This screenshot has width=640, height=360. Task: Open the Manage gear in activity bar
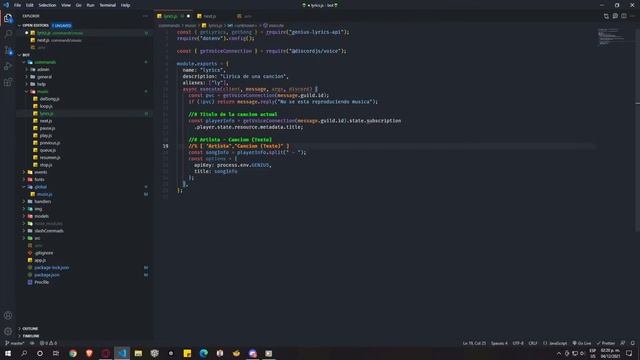(8, 331)
